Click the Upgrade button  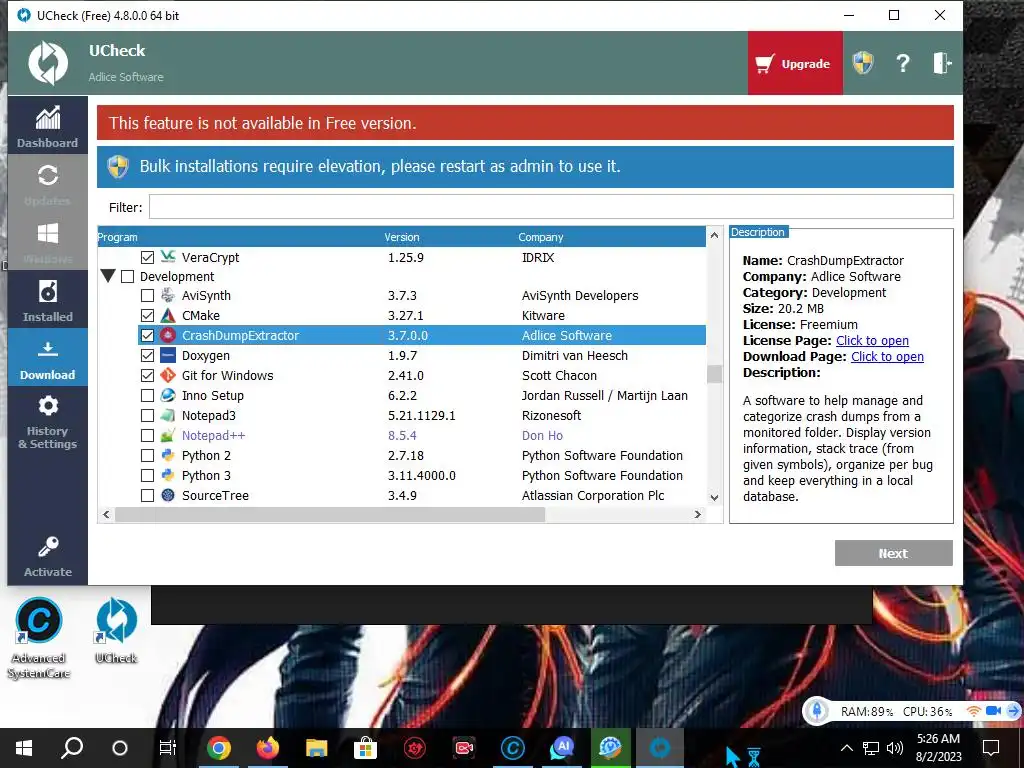(x=795, y=63)
